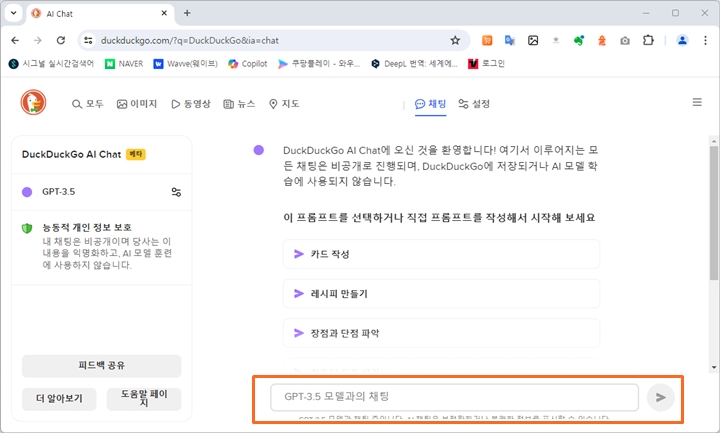Open the green extension icon
720x433 pixels.
click(579, 40)
